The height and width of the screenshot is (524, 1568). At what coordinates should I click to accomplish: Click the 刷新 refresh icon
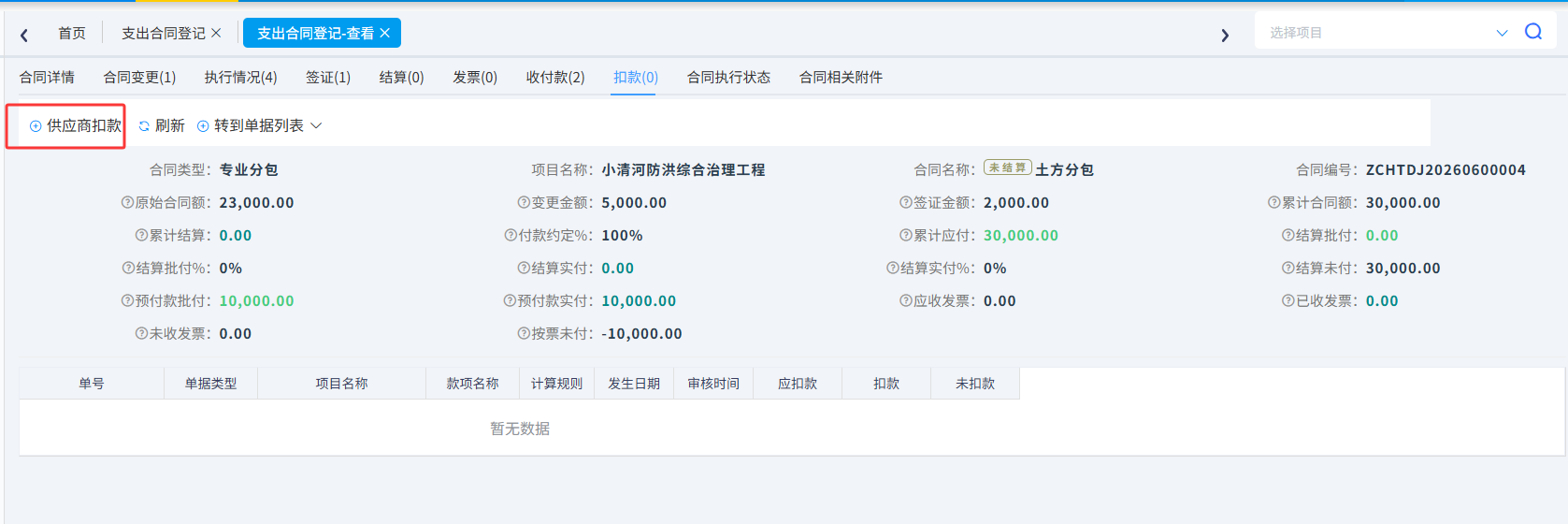(144, 126)
